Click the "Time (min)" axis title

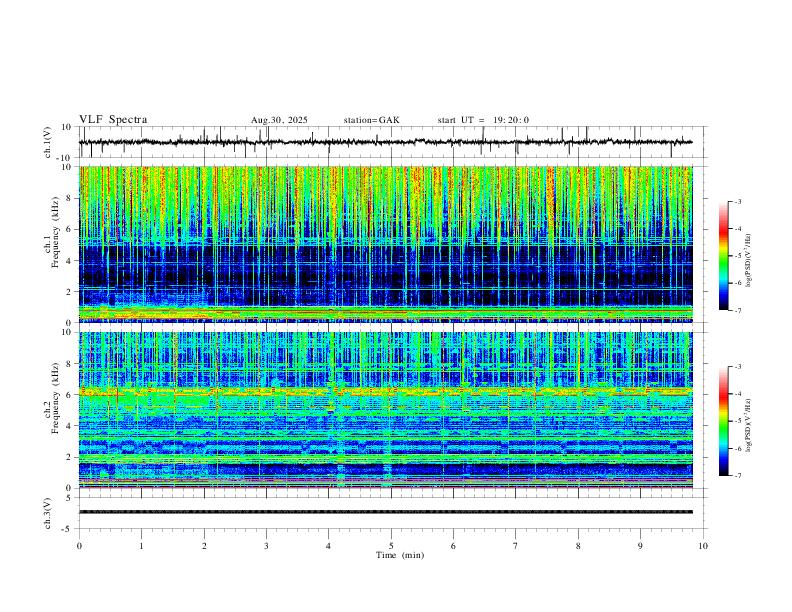[400, 555]
